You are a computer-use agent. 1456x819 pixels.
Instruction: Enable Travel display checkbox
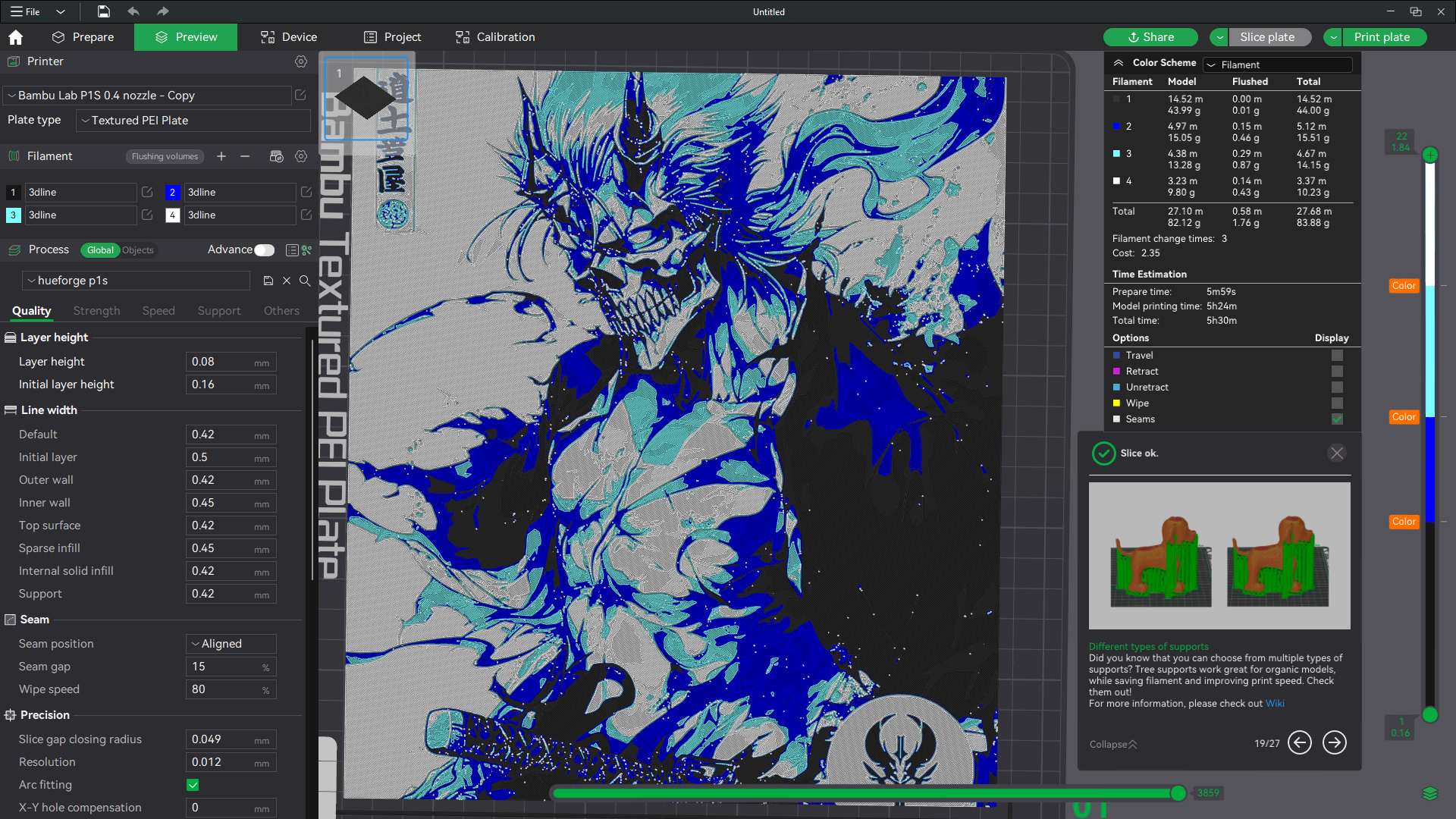point(1337,355)
